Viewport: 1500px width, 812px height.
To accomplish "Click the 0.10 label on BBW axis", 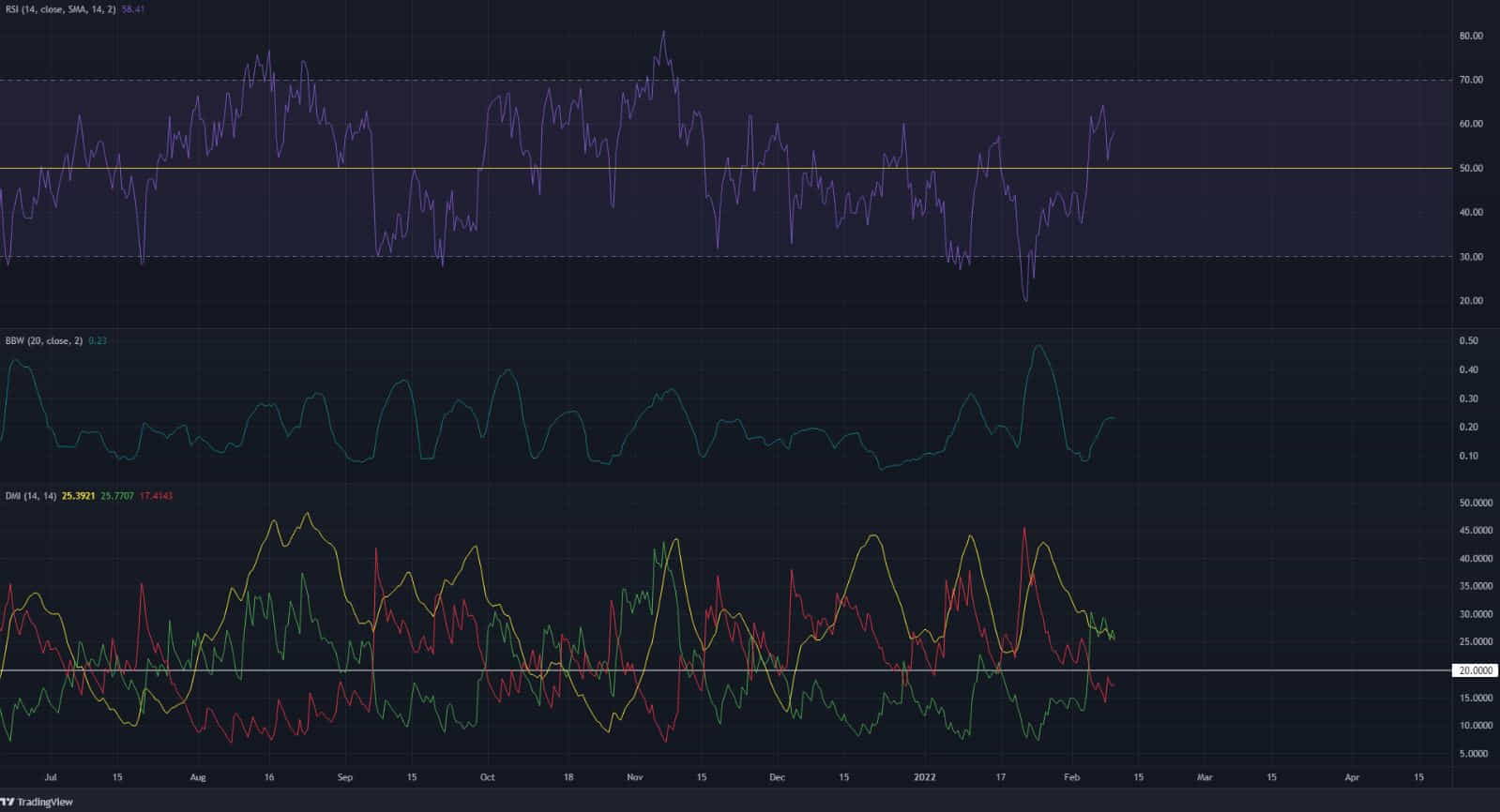I will (x=1469, y=456).
